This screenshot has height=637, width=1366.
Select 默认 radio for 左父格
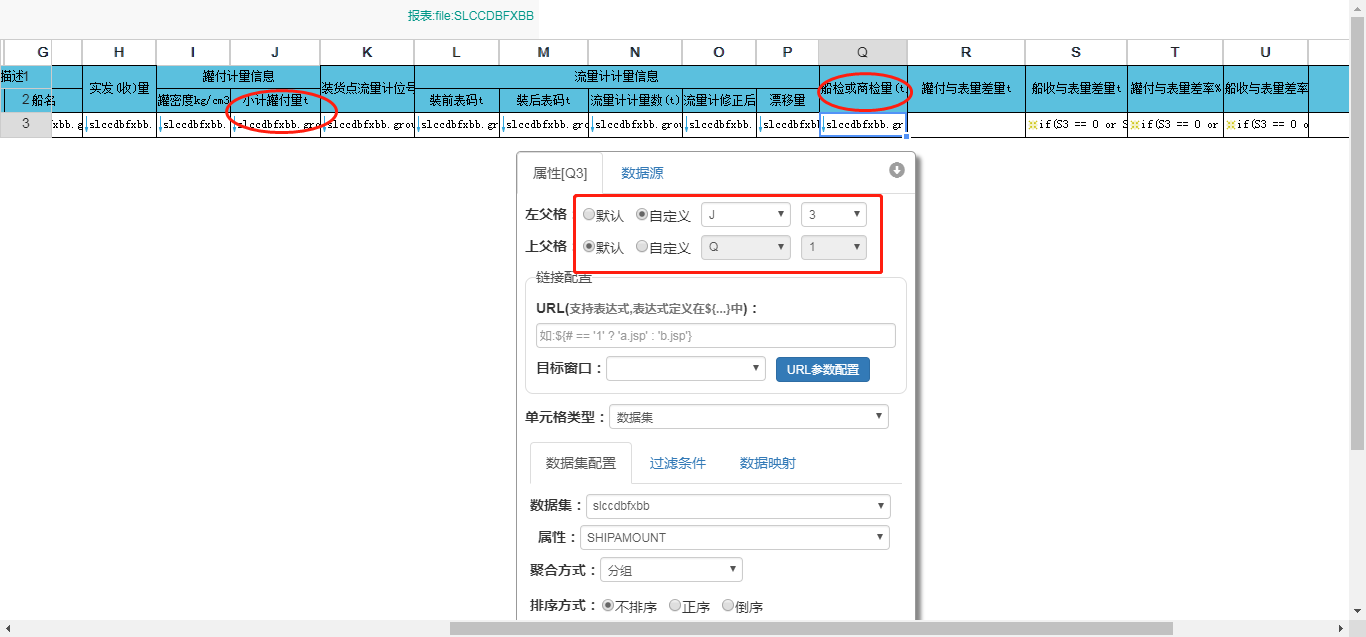pyautogui.click(x=590, y=213)
